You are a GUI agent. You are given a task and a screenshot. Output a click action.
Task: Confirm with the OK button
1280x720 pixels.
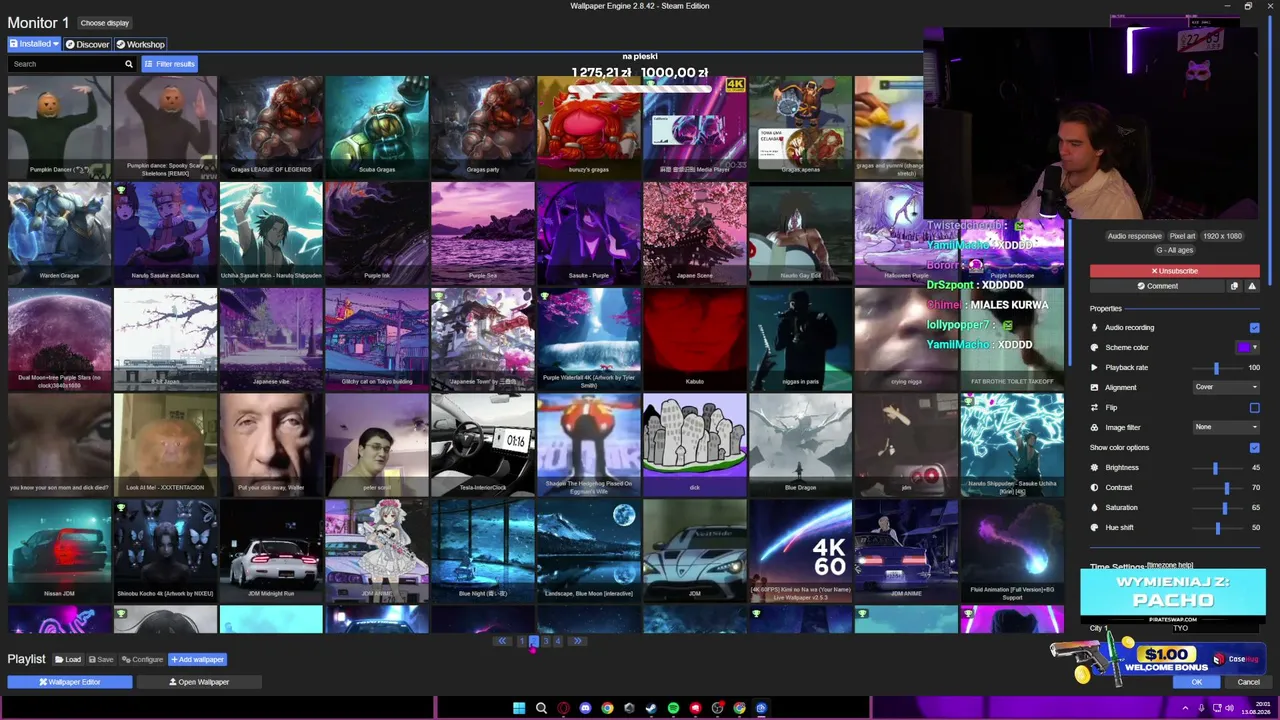[1197, 682]
